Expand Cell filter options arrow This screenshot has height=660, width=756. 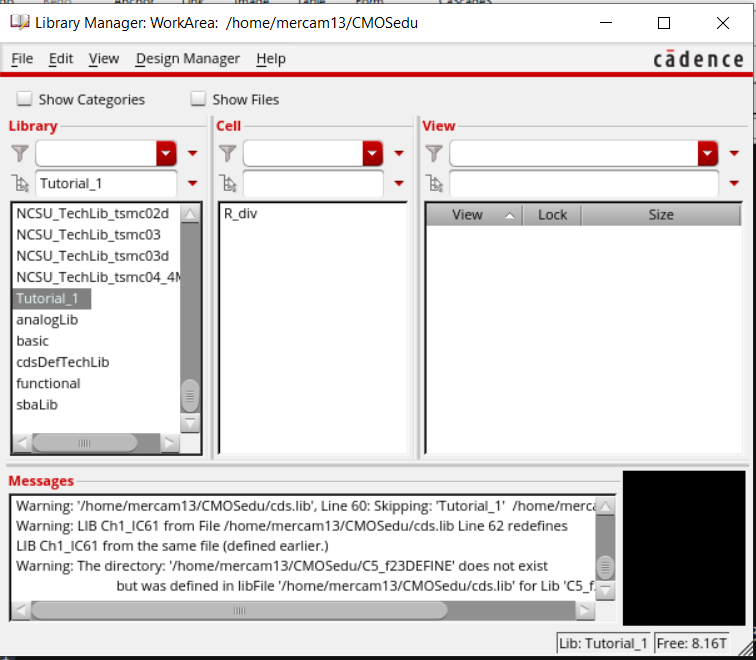click(x=399, y=153)
